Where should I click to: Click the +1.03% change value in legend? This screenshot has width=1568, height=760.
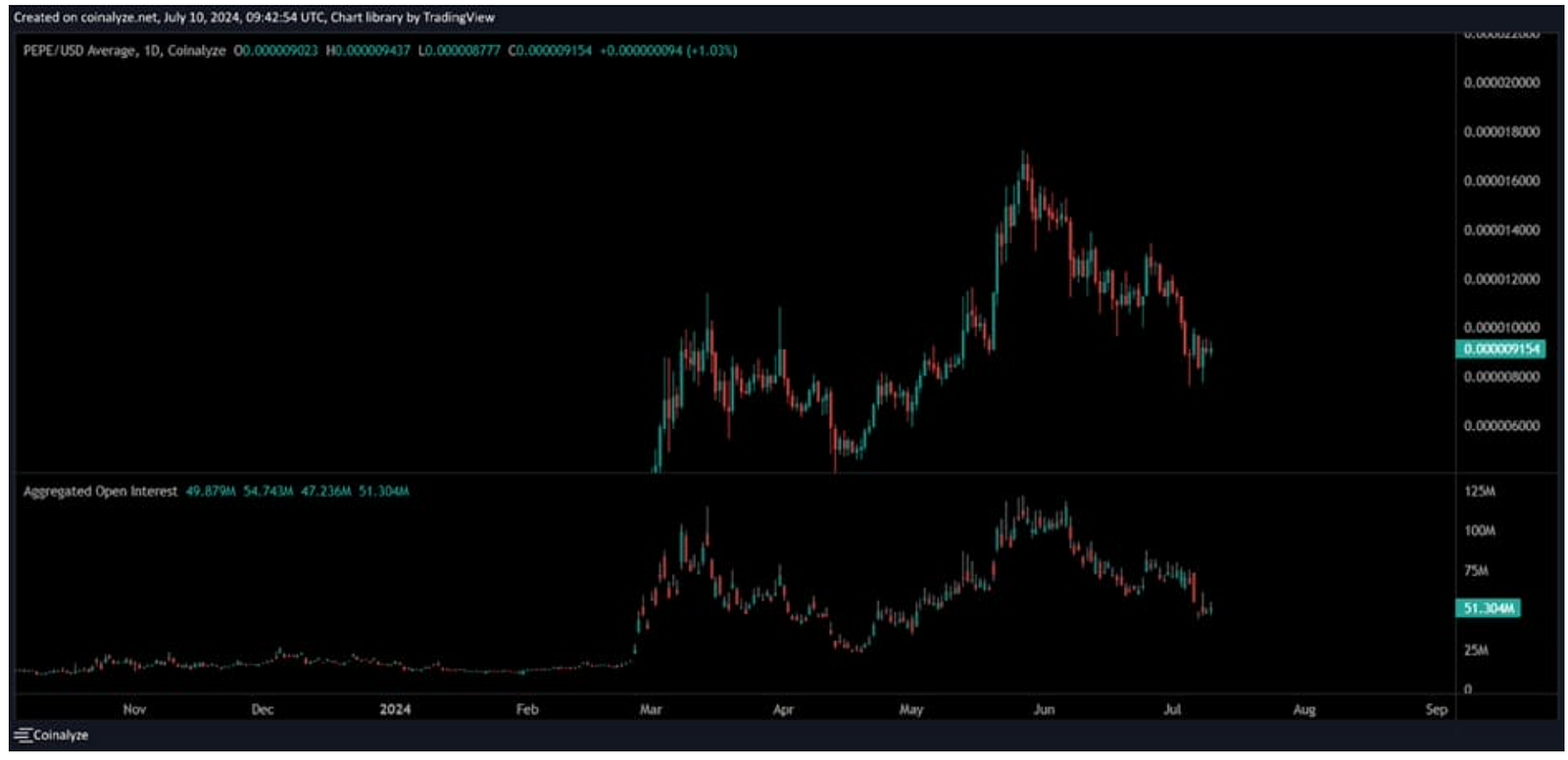click(x=715, y=50)
